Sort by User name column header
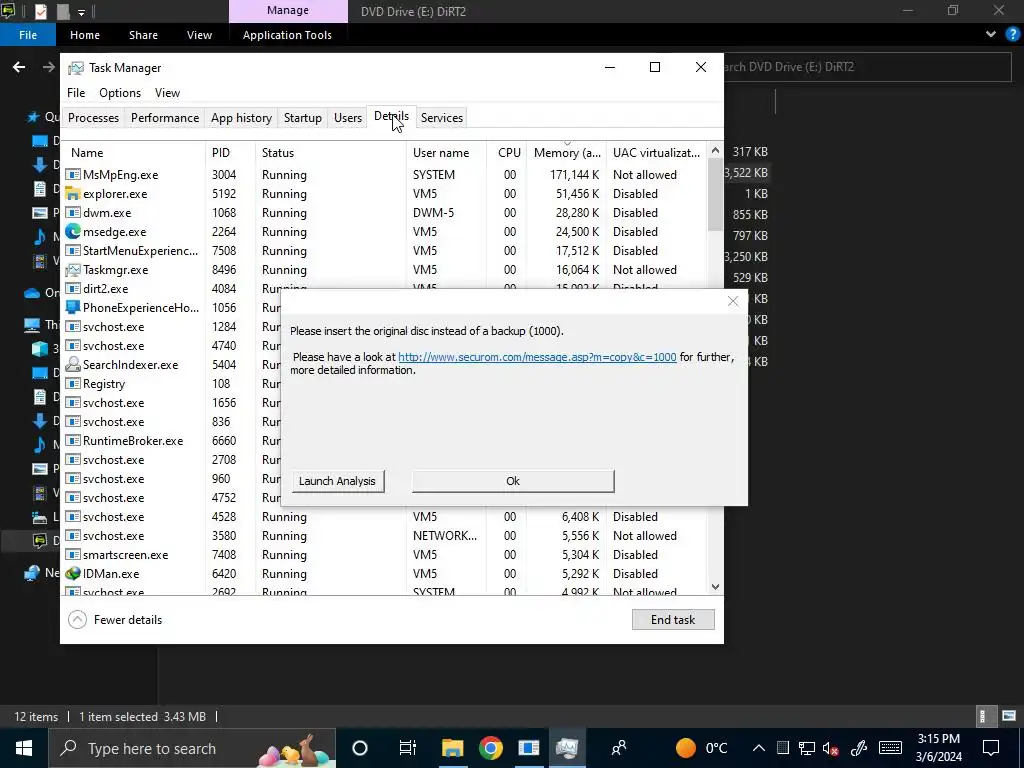Screen dimensions: 1024x768 (447, 153)
